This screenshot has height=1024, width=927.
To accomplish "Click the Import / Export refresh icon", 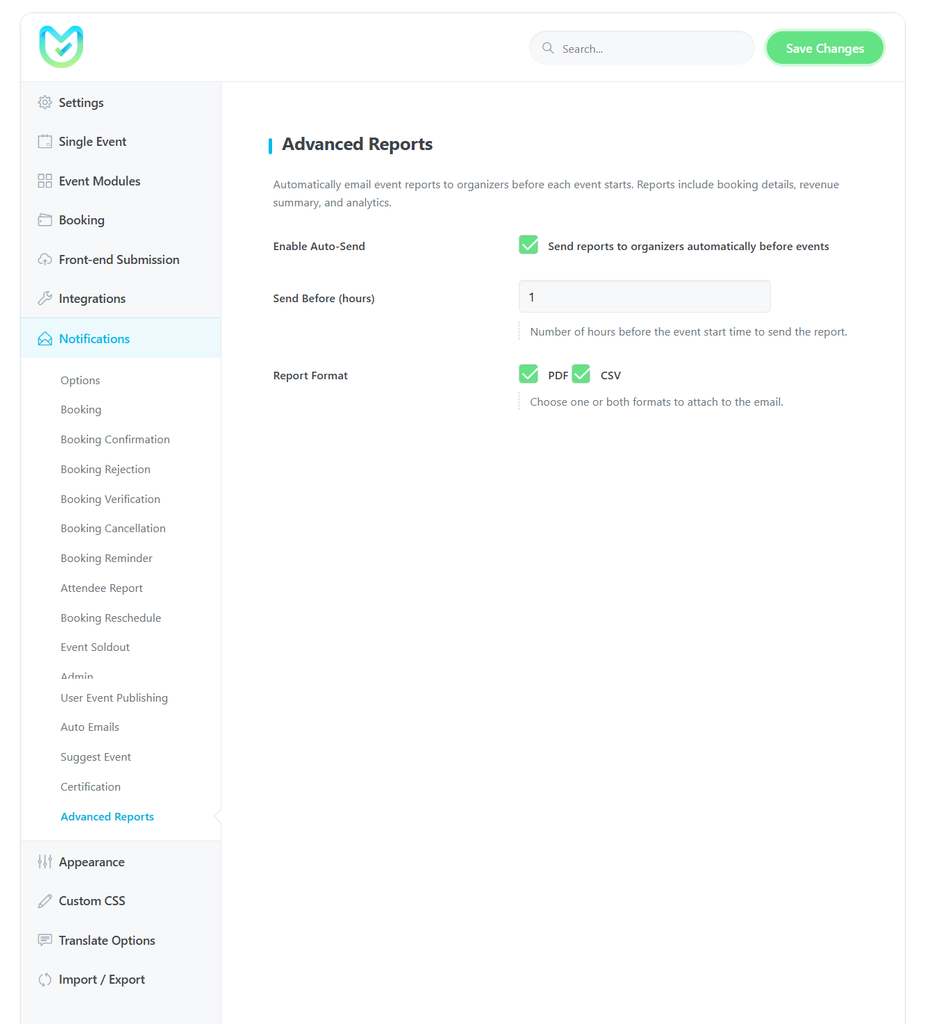I will [x=44, y=980].
